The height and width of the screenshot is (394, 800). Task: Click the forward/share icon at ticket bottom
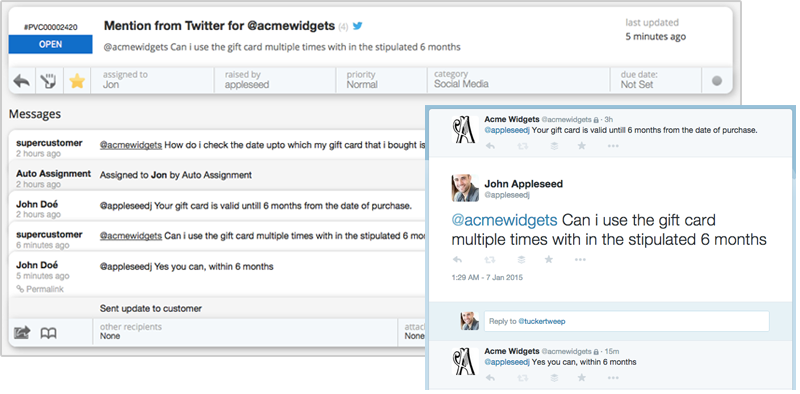coord(22,333)
